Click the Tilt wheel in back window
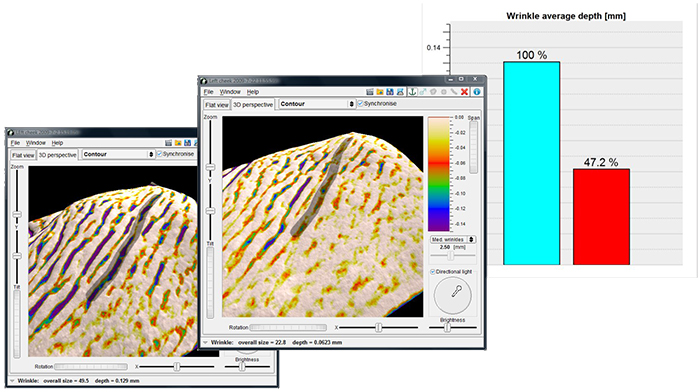 [17, 324]
